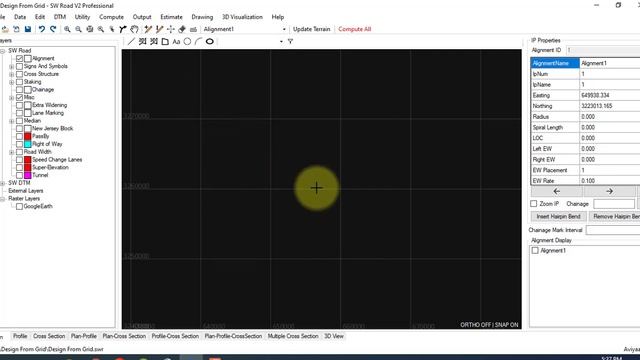Click the Chainage Mark Interval input field
The width and height of the screenshot is (640, 360).
613,230
